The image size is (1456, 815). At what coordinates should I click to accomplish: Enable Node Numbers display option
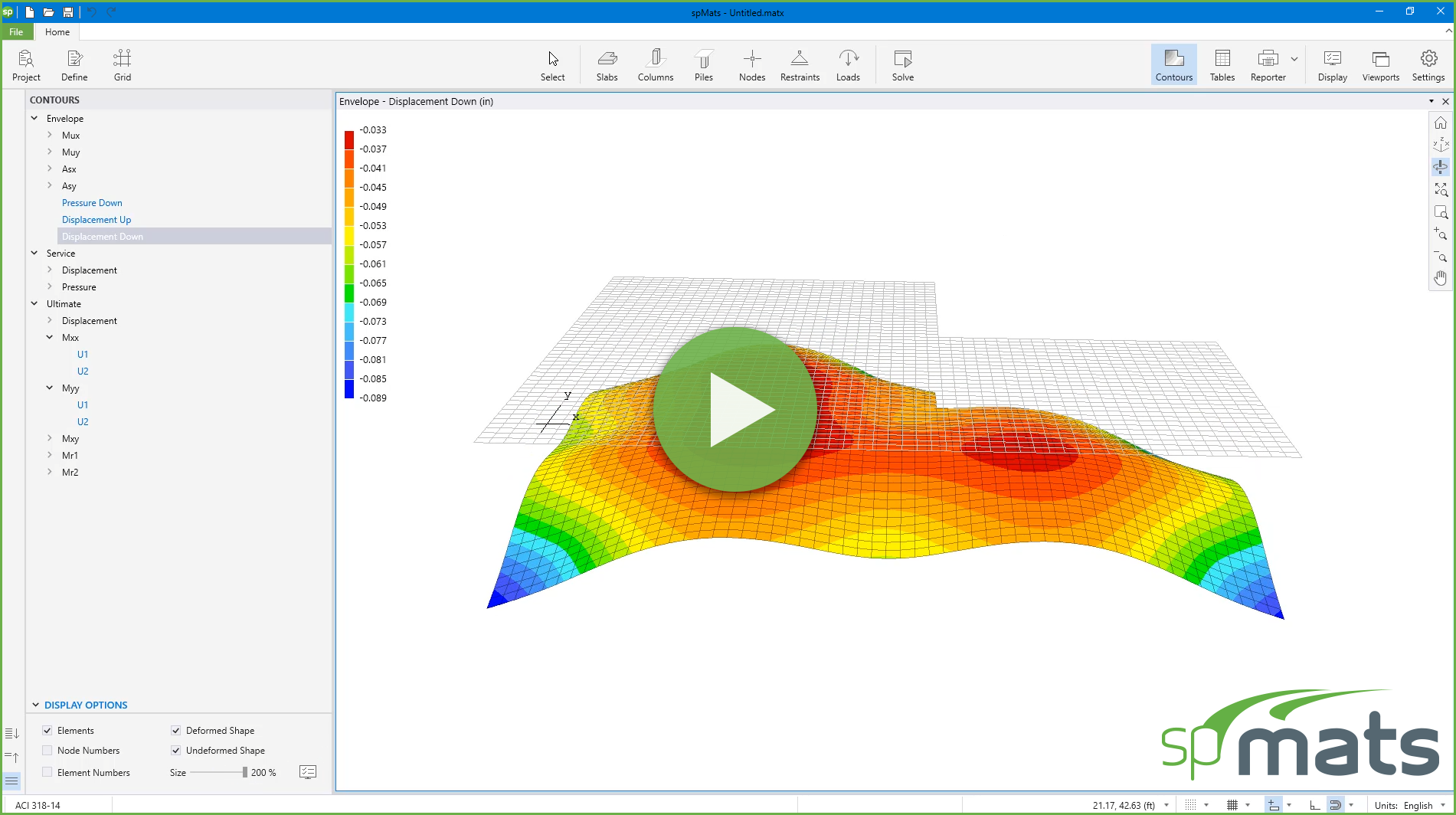(47, 751)
